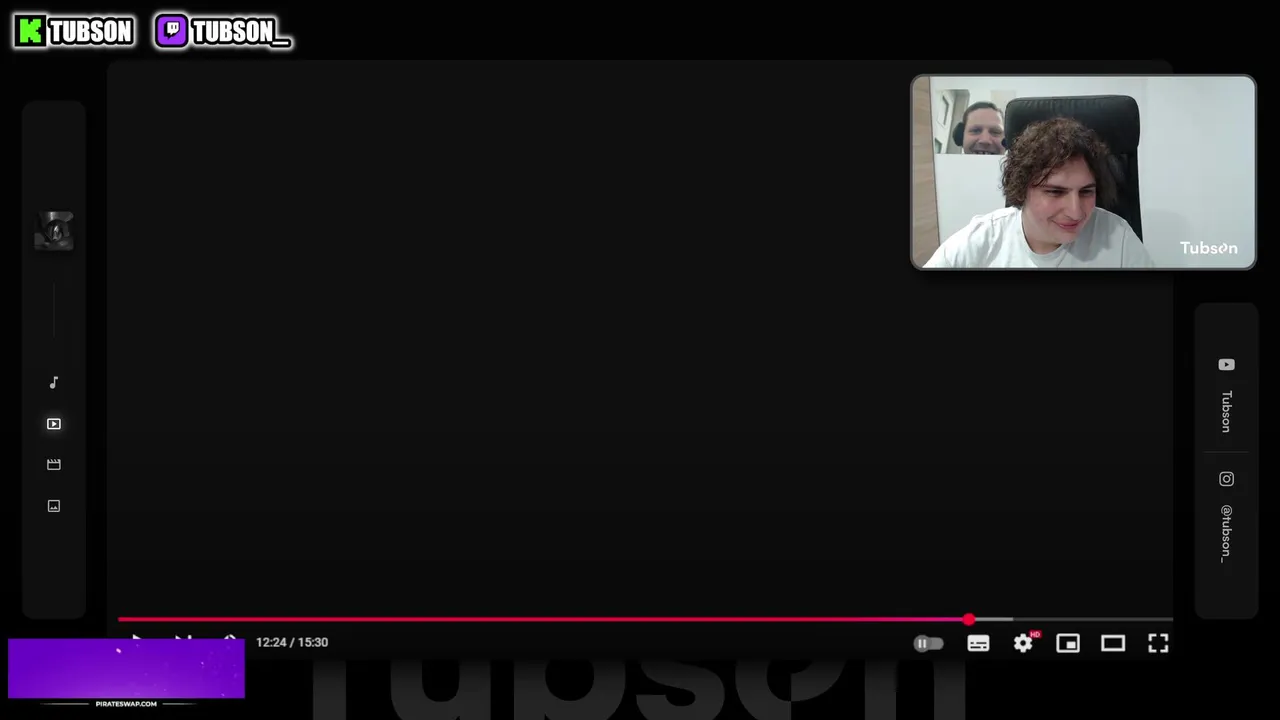Turn on subtitles with the captions icon
This screenshot has width=1280, height=720.
[x=978, y=644]
